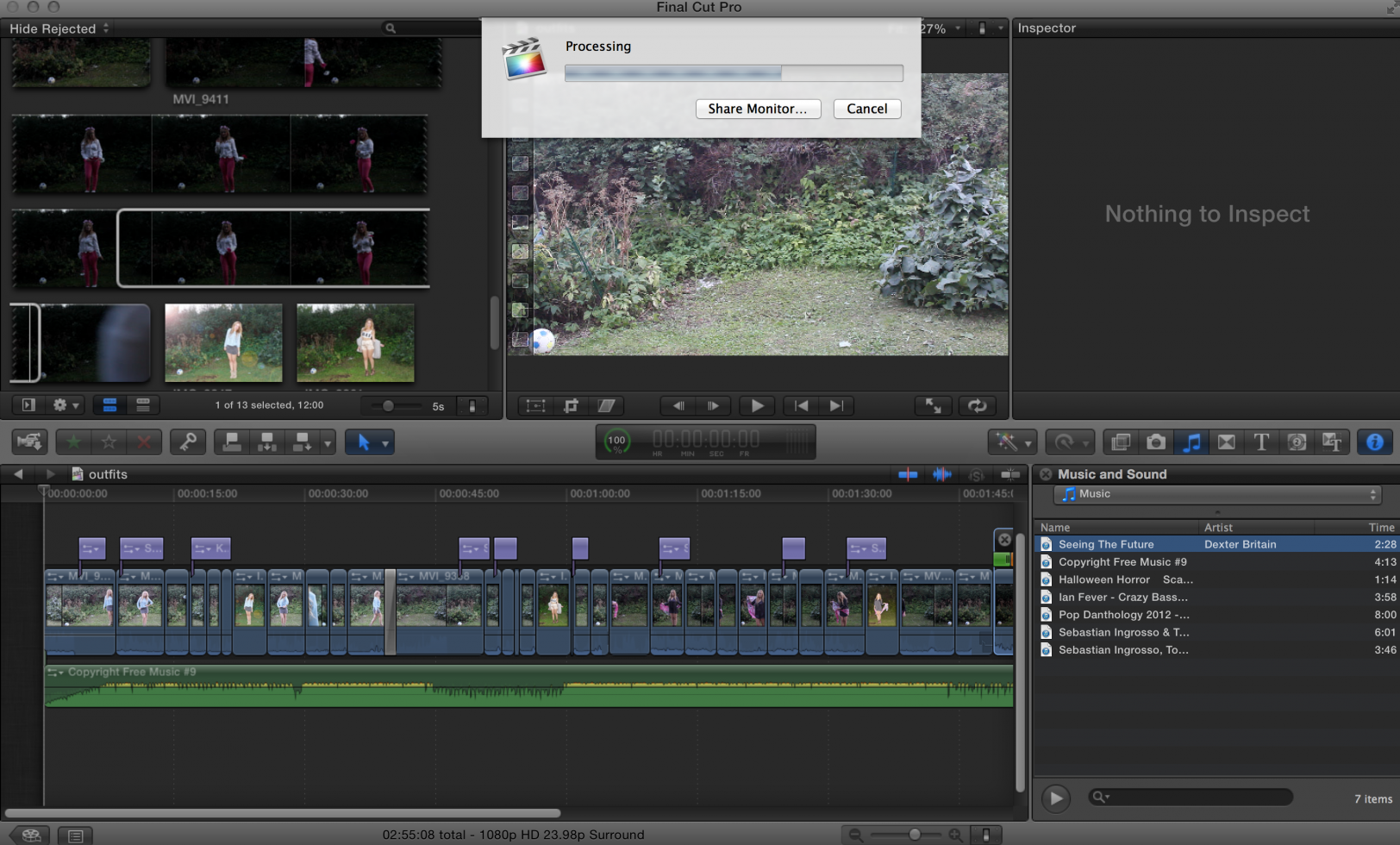Toggle the Inspector info button
Screen dimensions: 1400x845
(1374, 442)
